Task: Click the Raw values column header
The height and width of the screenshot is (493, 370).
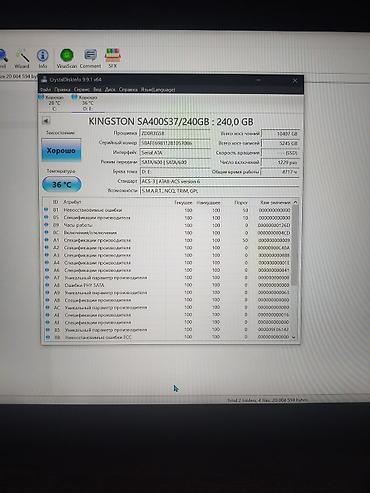Action: (275, 202)
